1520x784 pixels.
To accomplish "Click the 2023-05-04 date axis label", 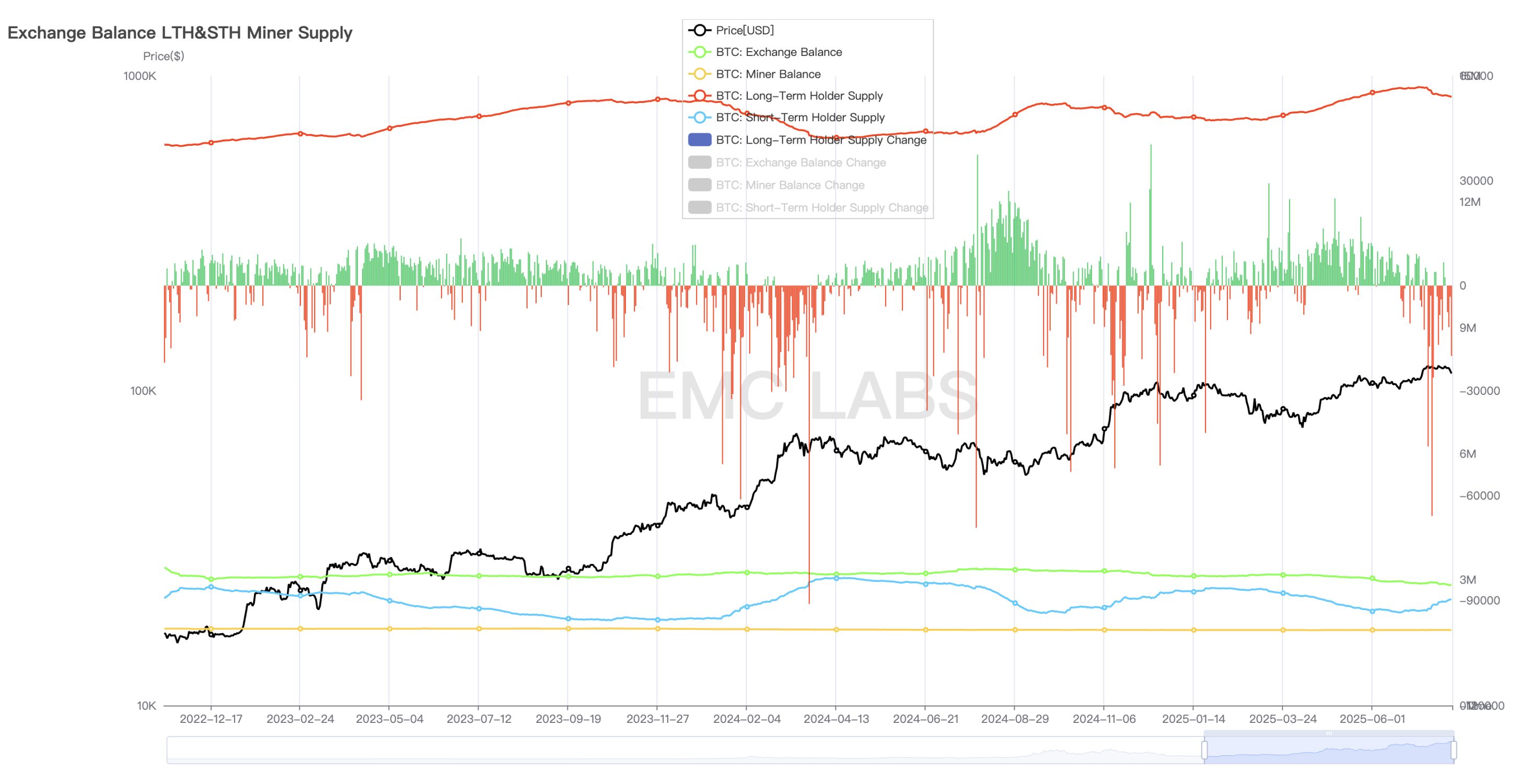I will point(389,719).
